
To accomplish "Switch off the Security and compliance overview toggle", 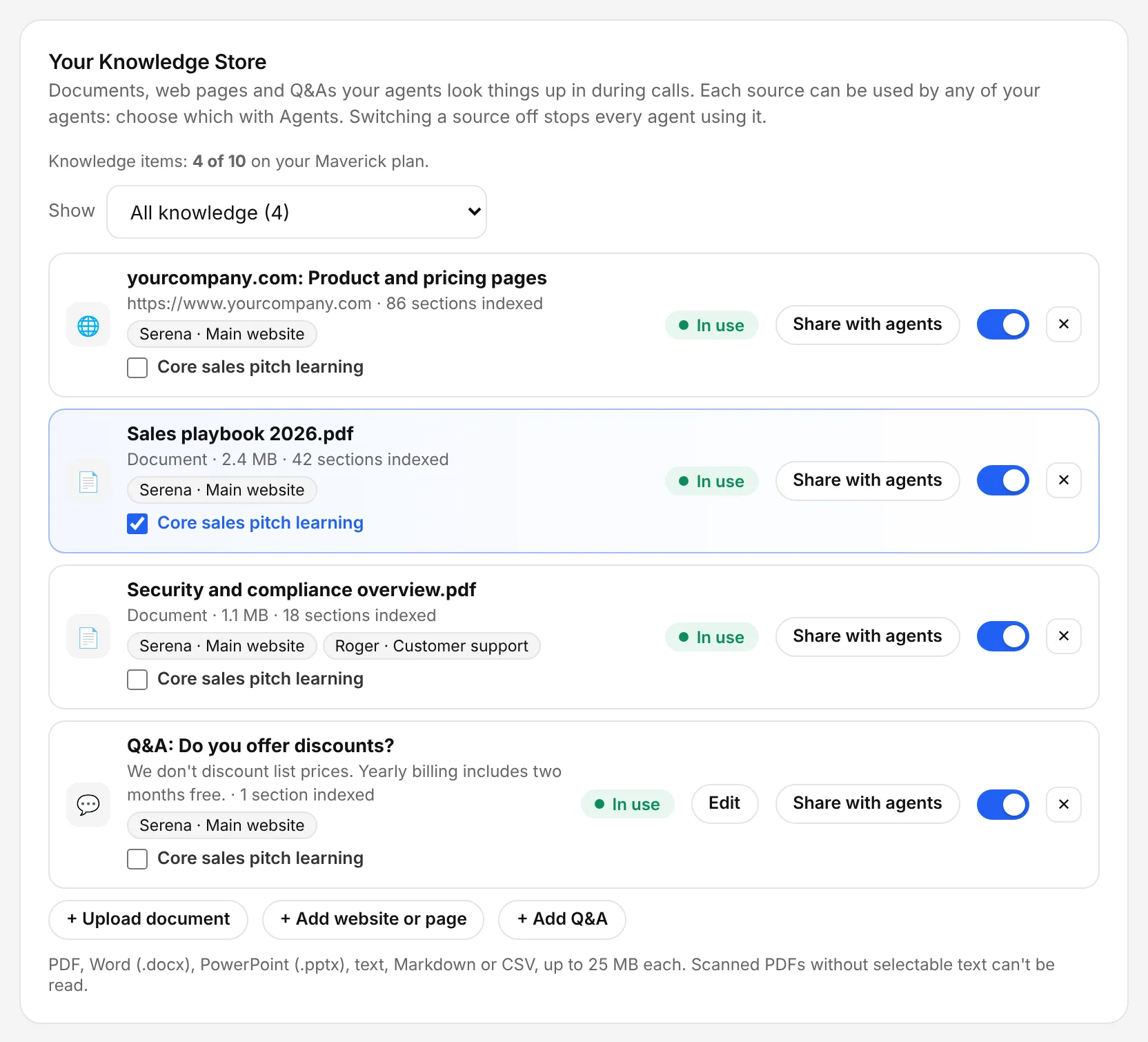I will [x=1003, y=636].
